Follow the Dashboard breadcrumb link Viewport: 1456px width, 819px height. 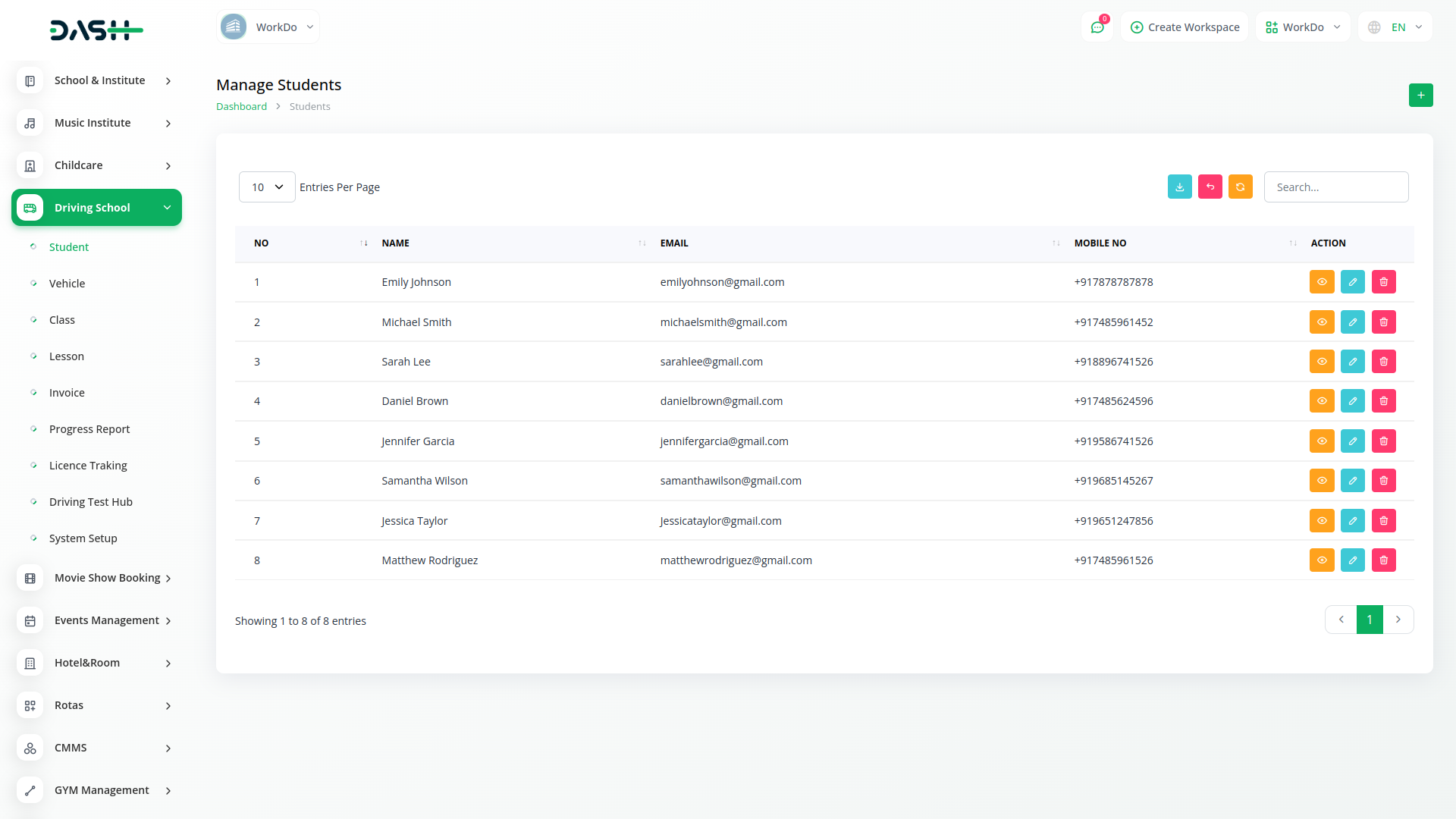(241, 107)
